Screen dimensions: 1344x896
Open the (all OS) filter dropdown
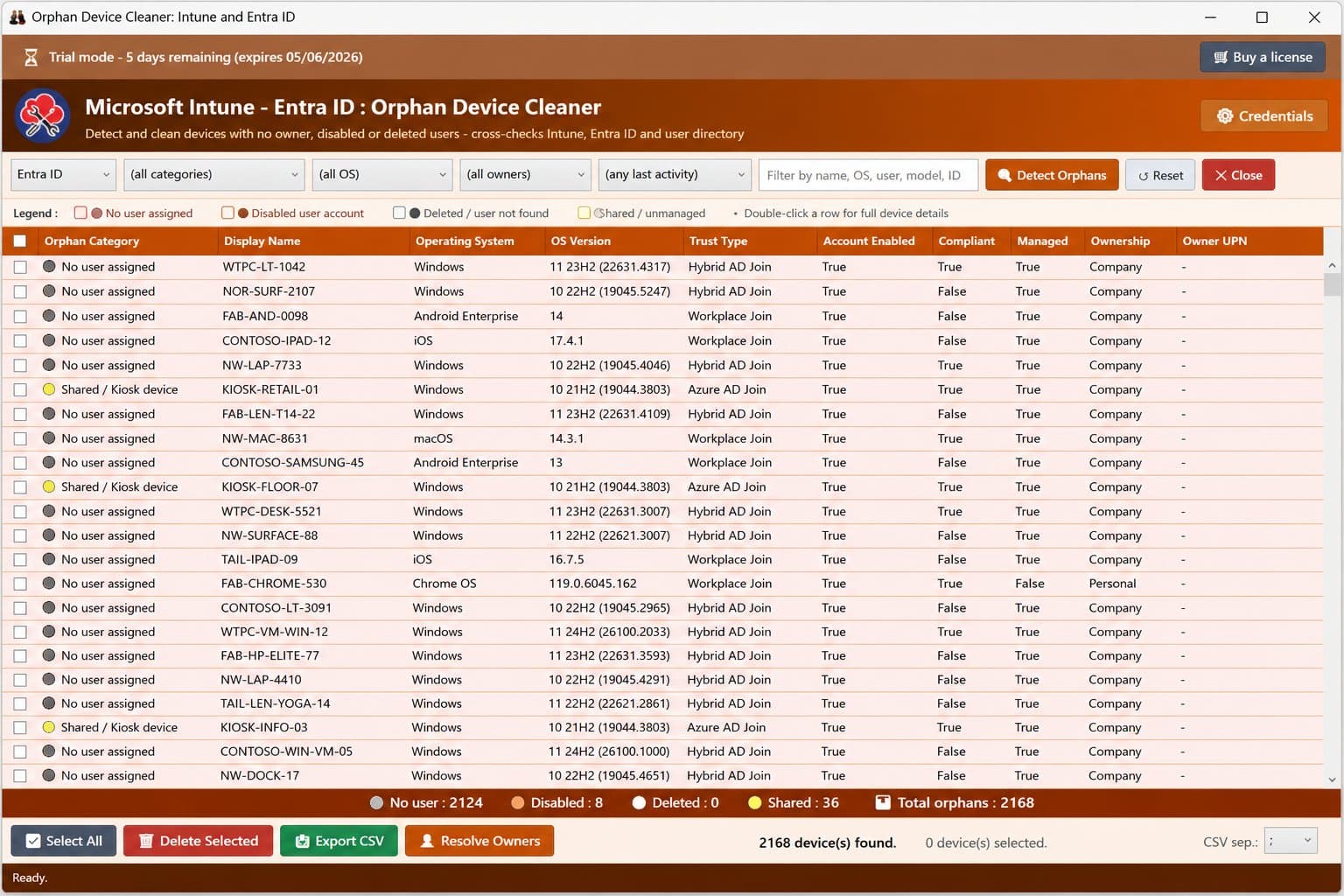381,174
